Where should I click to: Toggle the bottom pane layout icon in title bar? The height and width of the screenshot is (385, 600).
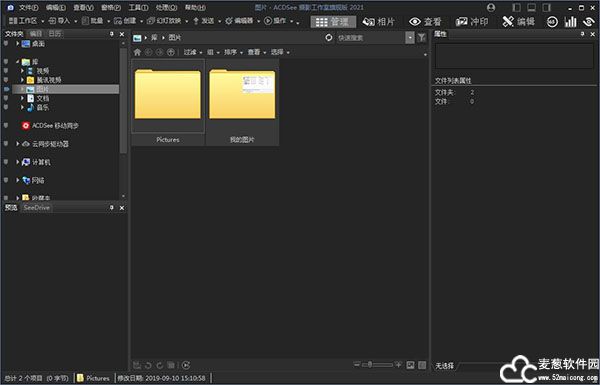[532, 7]
